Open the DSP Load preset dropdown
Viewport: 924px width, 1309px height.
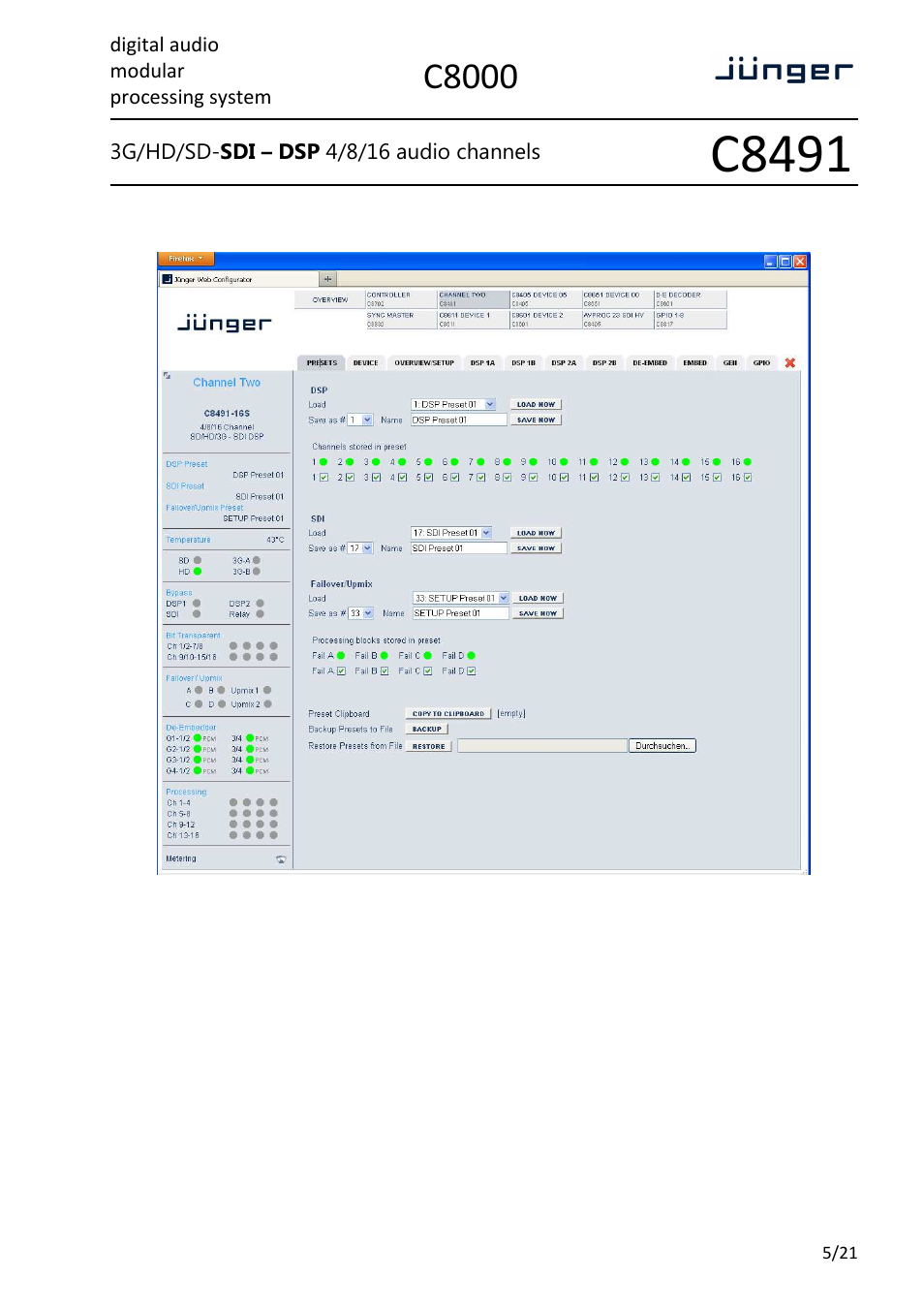pyautogui.click(x=453, y=405)
